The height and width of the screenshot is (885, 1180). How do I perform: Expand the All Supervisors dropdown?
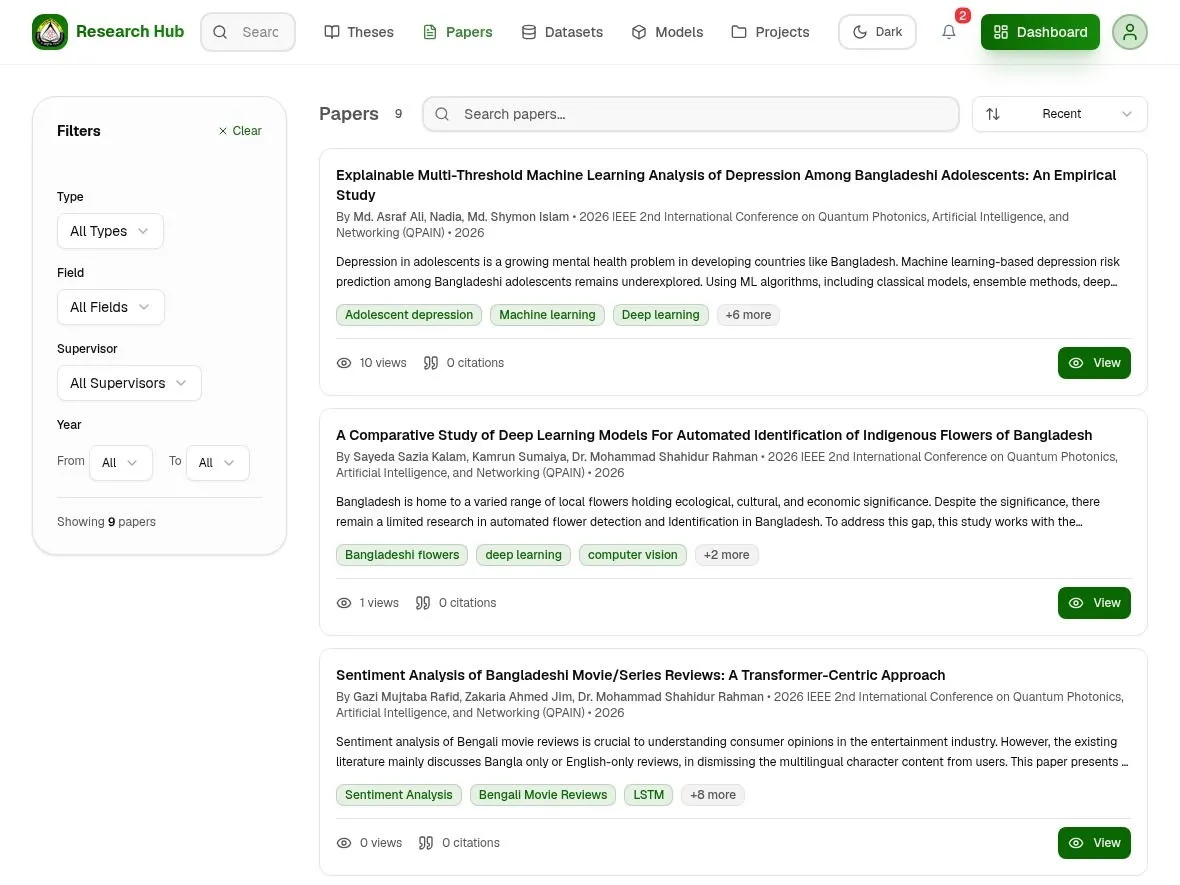tap(129, 383)
